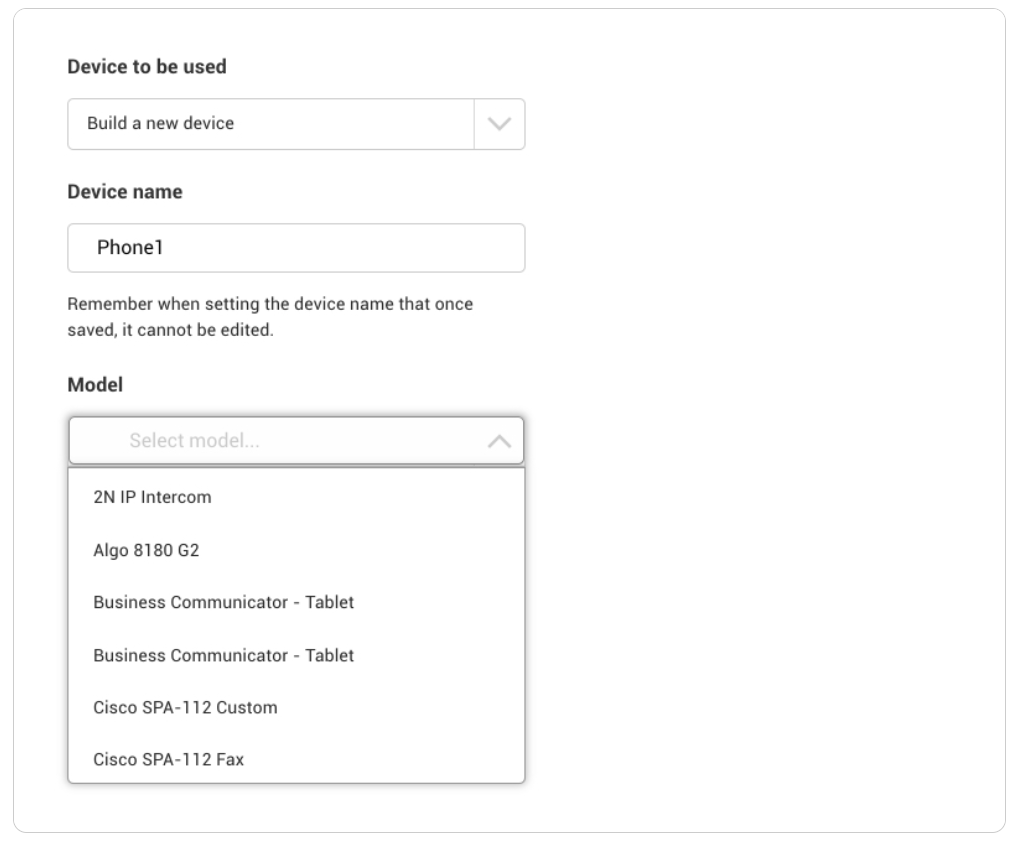This screenshot has height=853, width=1023.
Task: Click the 'Select model...' search box
Action: click(x=296, y=441)
